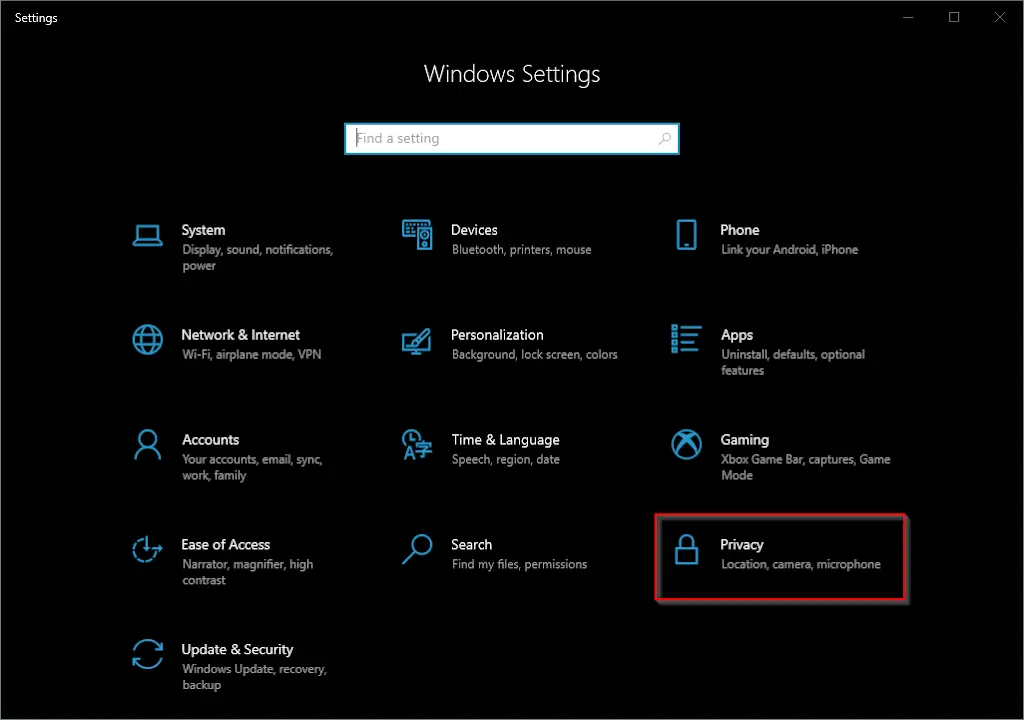The width and height of the screenshot is (1024, 720).
Task: Click the Time & Language clock icon
Action: pos(417,444)
